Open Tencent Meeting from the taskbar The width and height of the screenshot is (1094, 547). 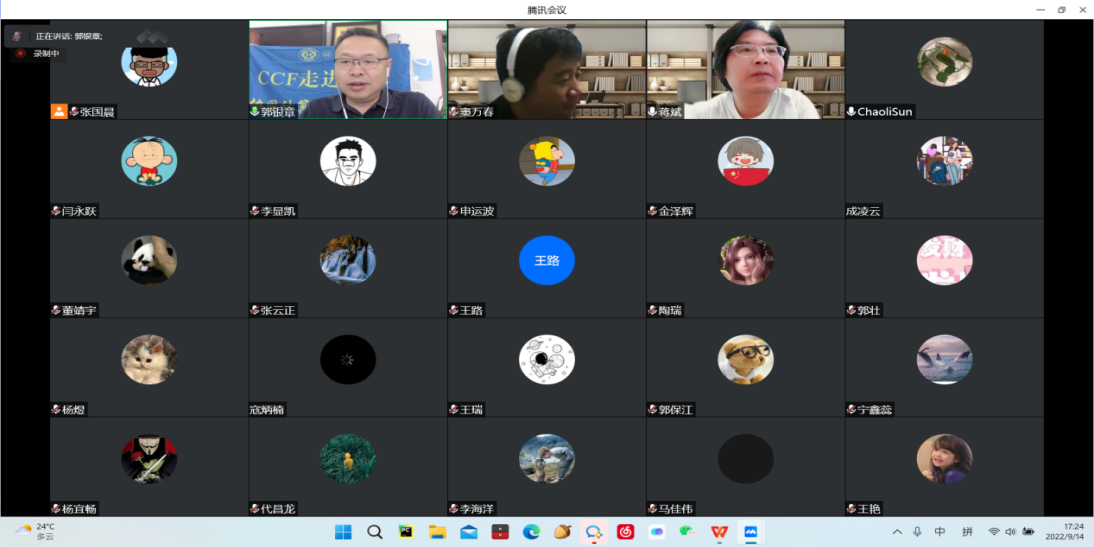pos(751,532)
